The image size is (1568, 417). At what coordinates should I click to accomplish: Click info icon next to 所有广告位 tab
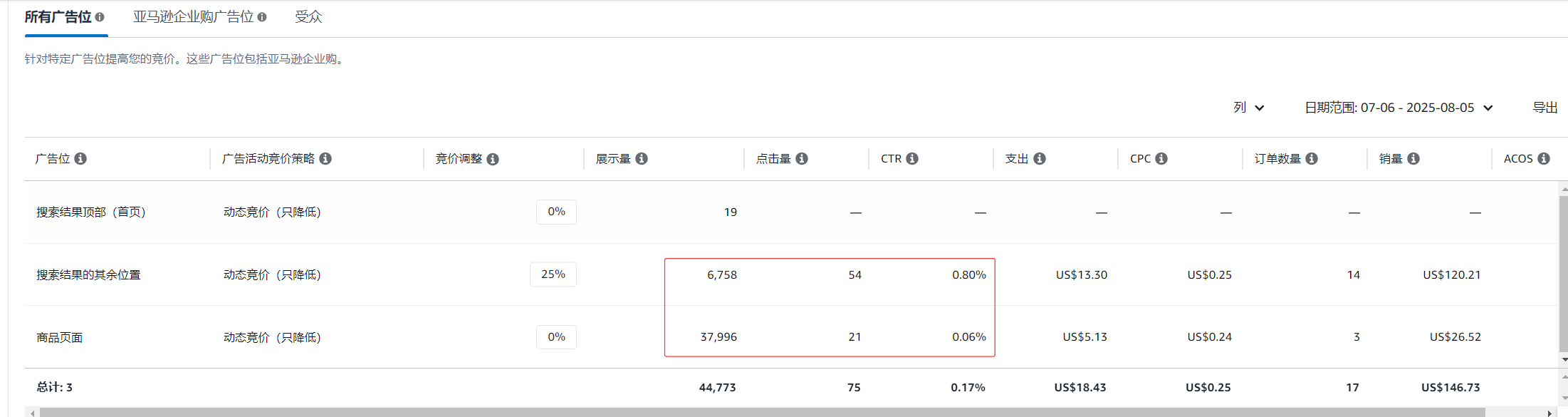pyautogui.click(x=100, y=17)
